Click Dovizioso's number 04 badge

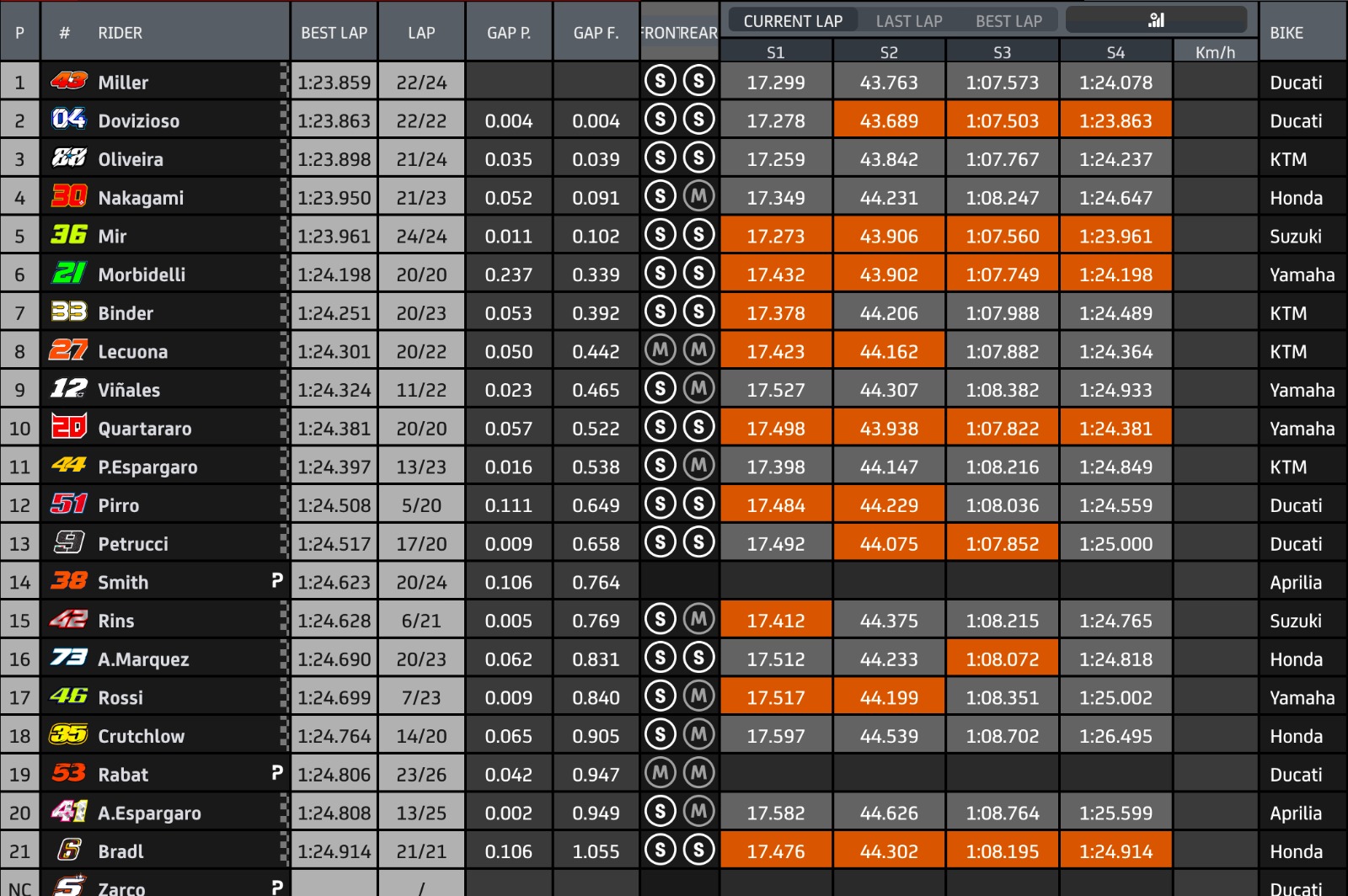pos(69,119)
